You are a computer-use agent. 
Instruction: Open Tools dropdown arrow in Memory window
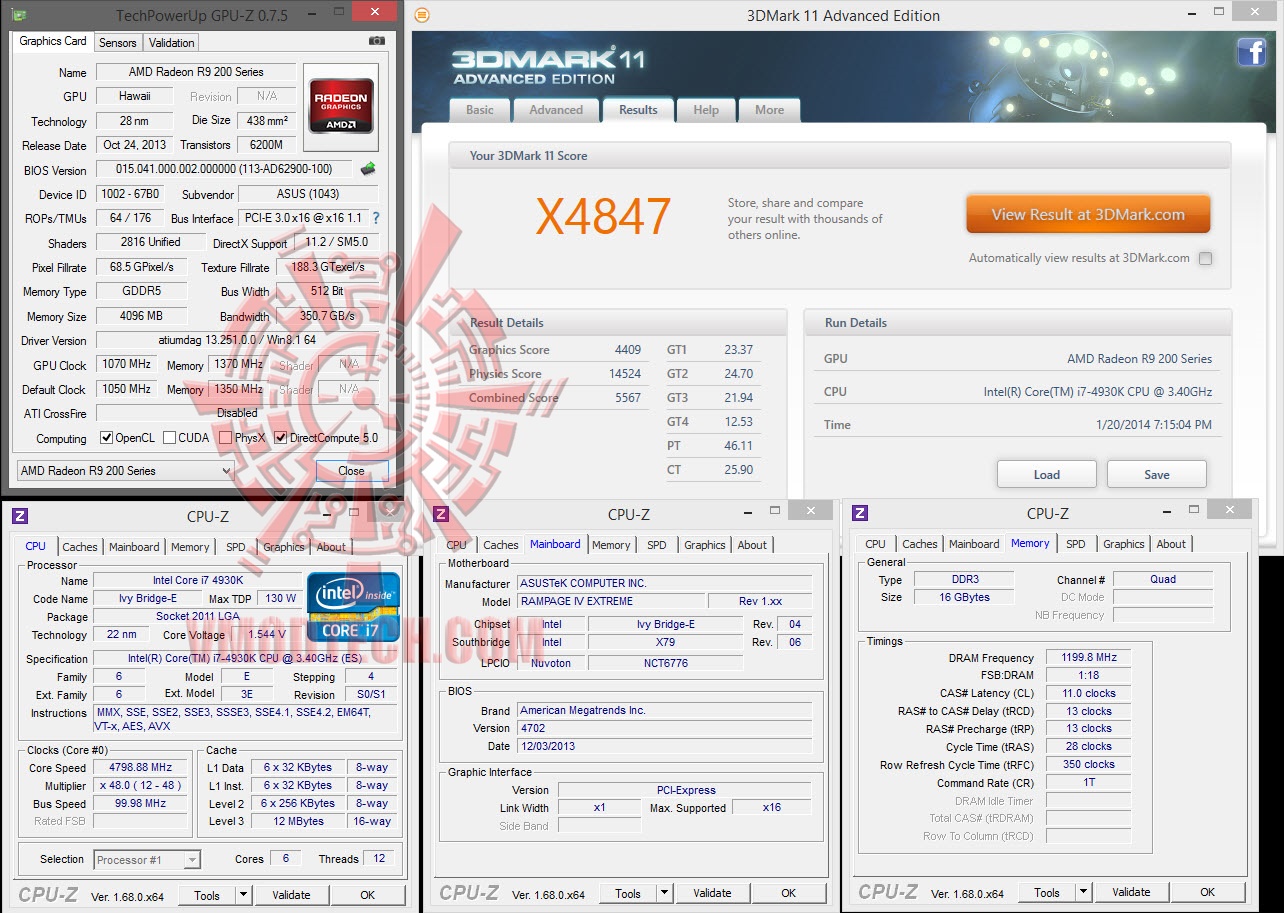coord(1084,892)
